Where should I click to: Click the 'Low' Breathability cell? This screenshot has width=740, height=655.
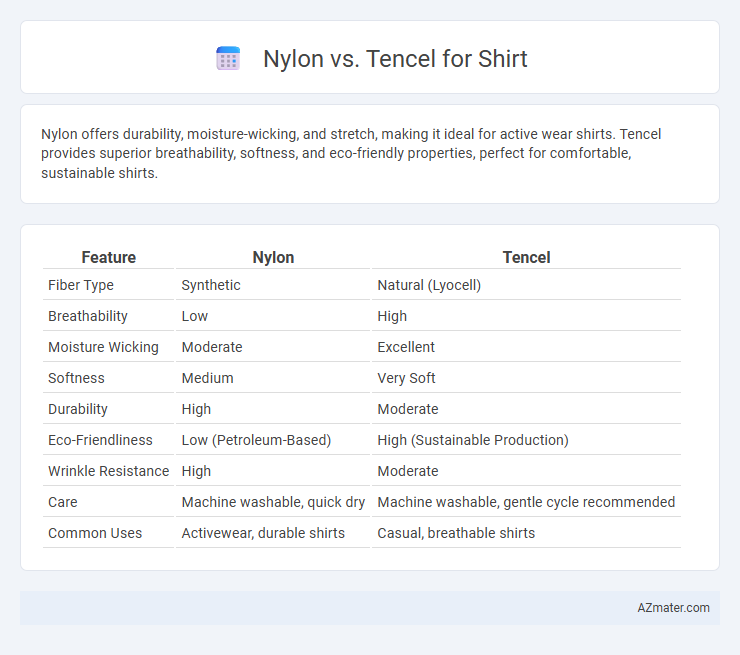[x=194, y=316]
